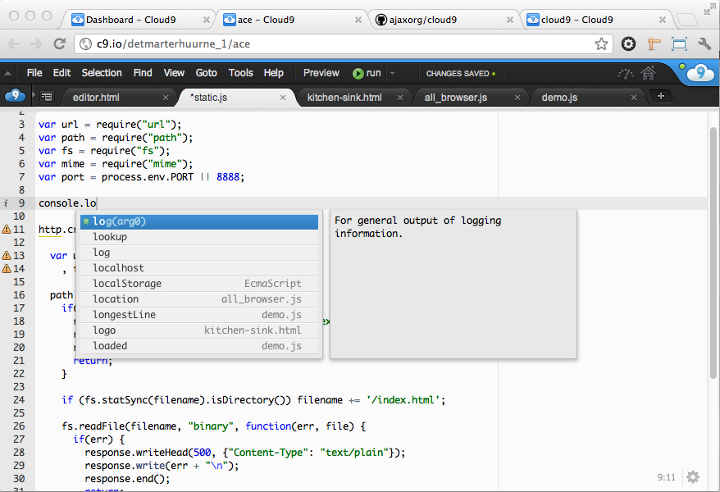The height and width of the screenshot is (492, 720).
Task: Click the orange paint roller extension icon
Action: pyautogui.click(x=654, y=44)
